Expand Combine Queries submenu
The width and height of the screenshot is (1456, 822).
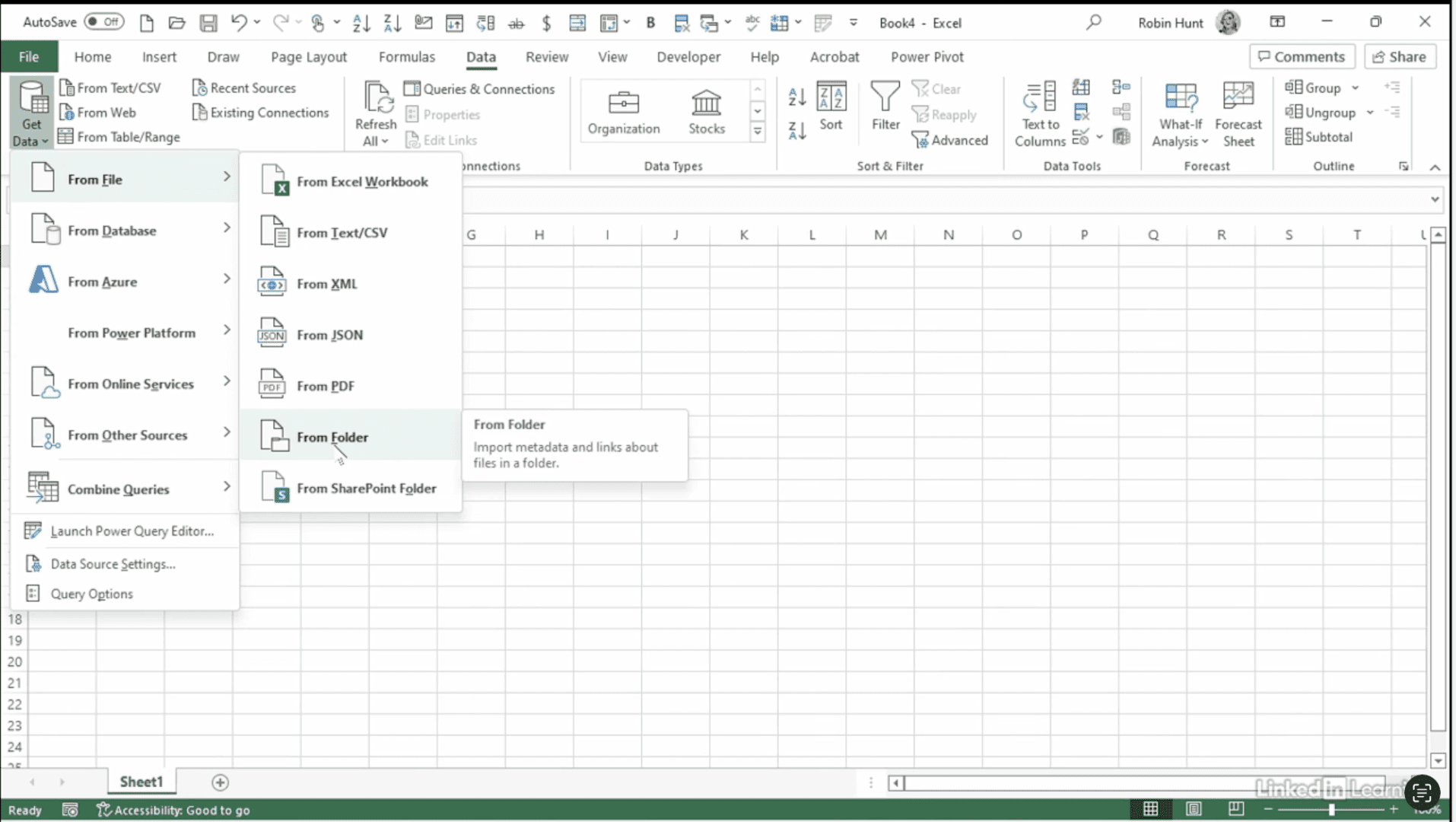(126, 489)
